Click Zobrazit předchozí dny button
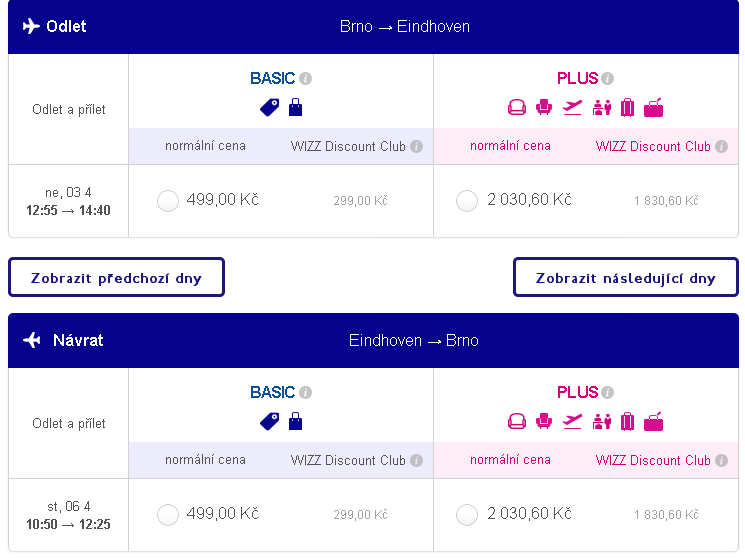 (x=116, y=277)
